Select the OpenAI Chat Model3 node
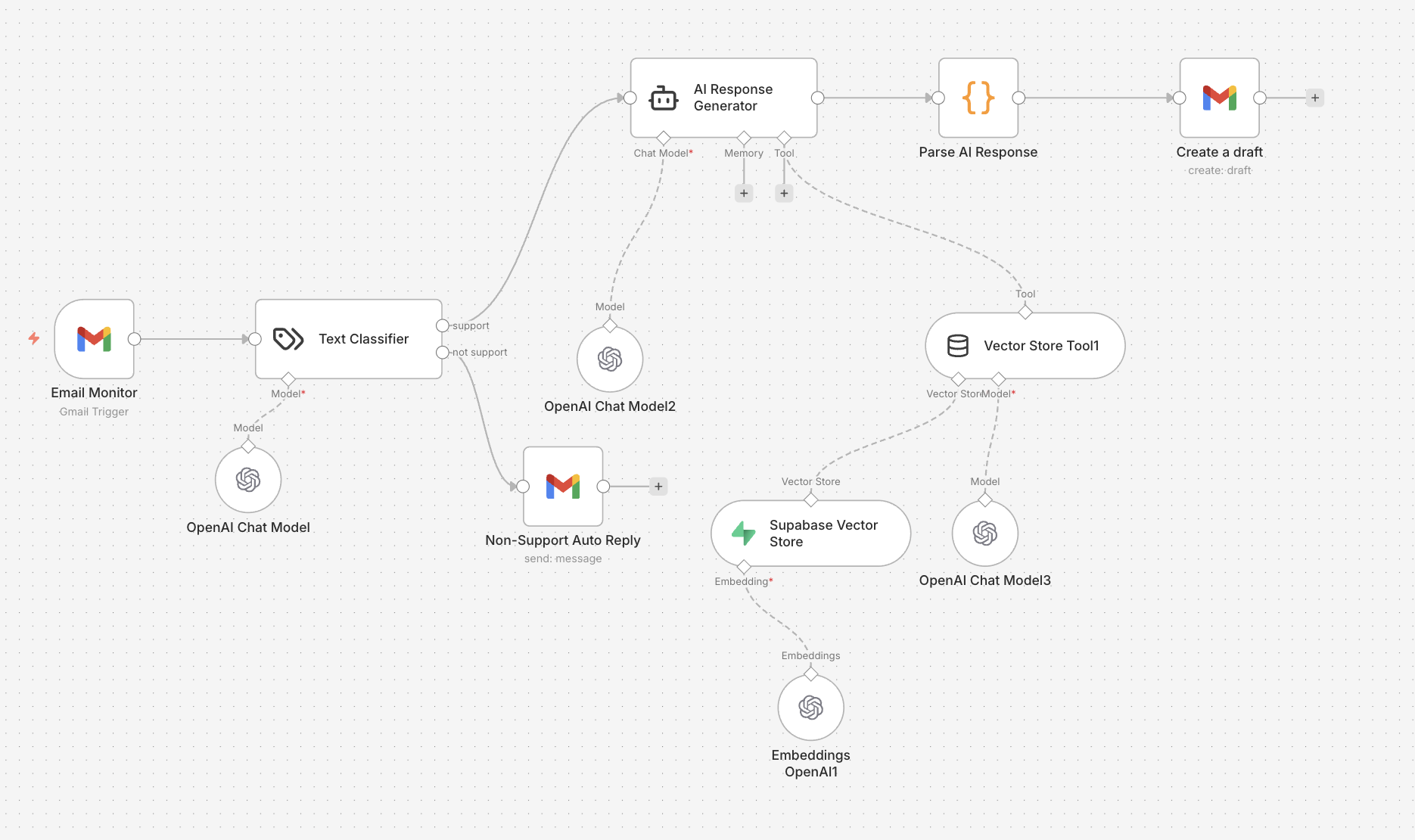This screenshot has height=840, width=1415. tap(985, 534)
